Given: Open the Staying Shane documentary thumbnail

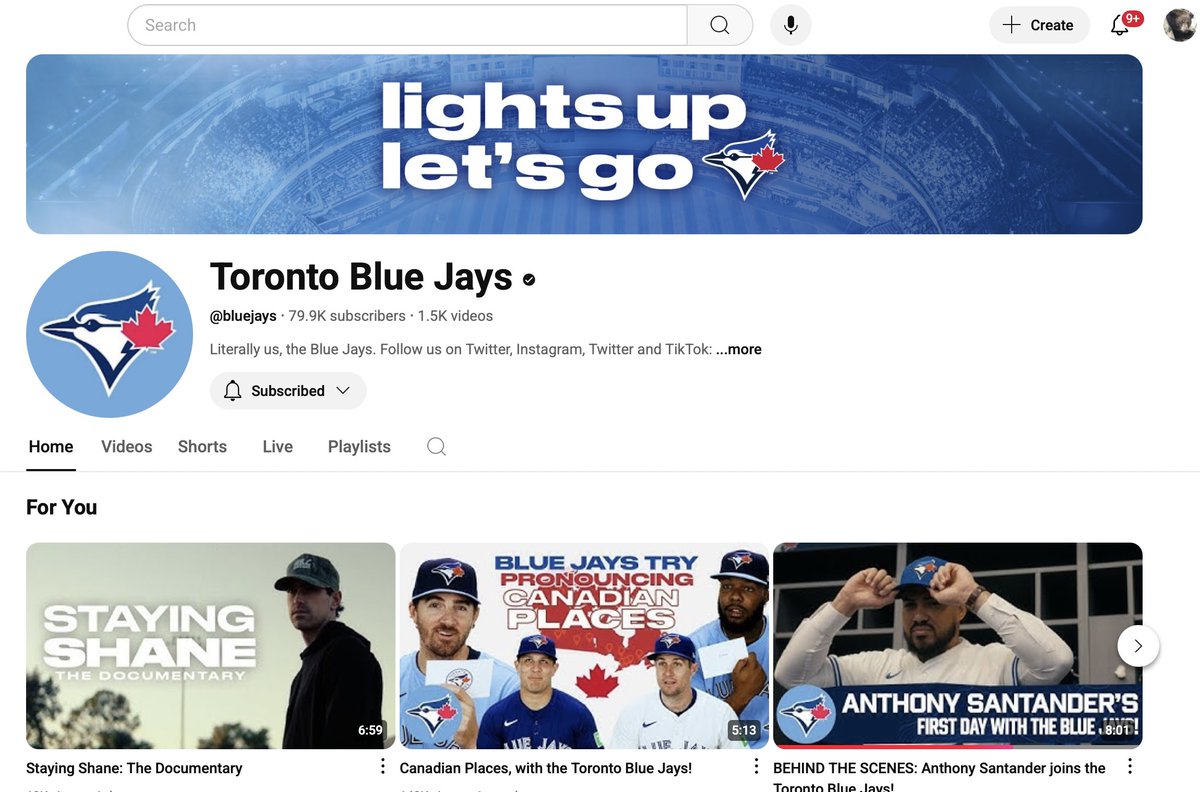Looking at the screenshot, I should (211, 646).
